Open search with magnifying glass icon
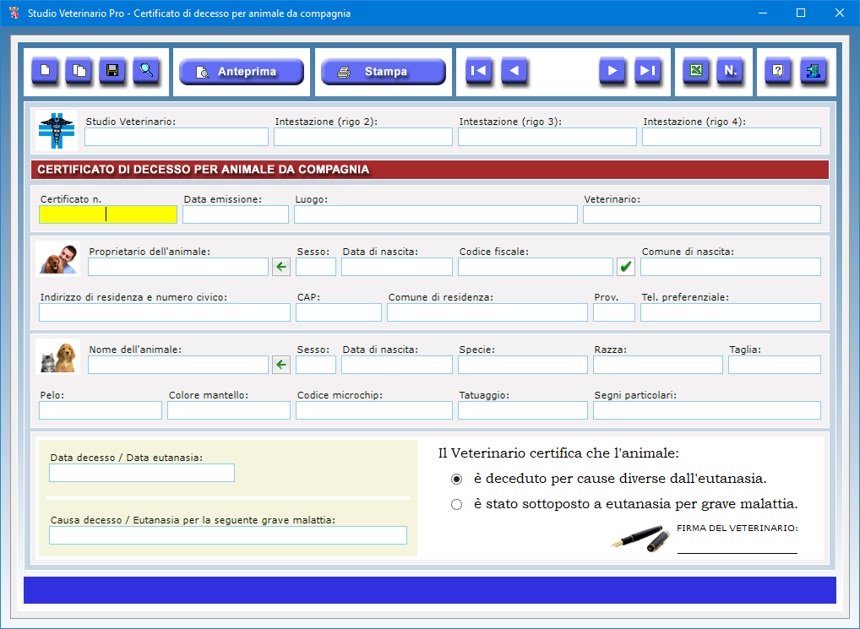The image size is (860, 629). tap(146, 71)
